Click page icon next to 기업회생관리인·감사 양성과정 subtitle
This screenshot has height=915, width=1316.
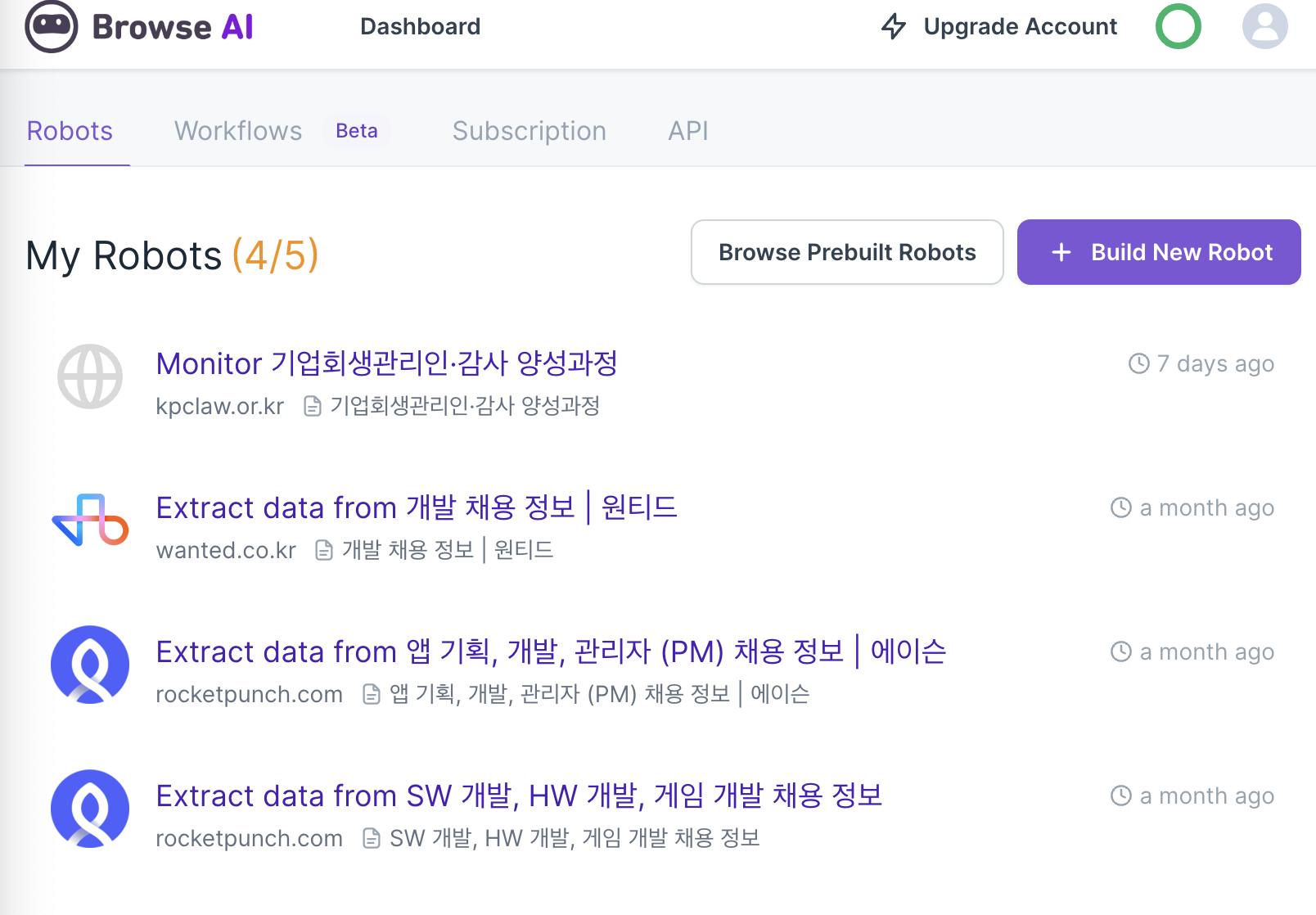313,406
